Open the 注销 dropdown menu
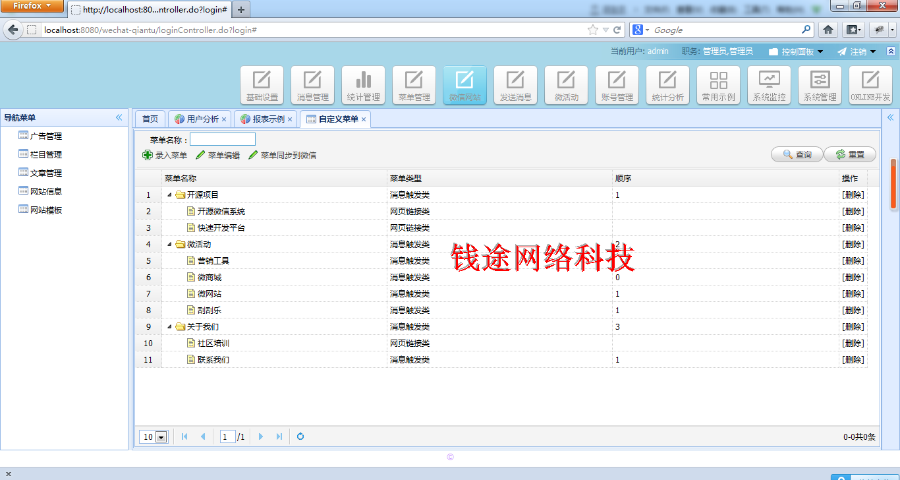The width and height of the screenshot is (900, 480). [x=856, y=51]
